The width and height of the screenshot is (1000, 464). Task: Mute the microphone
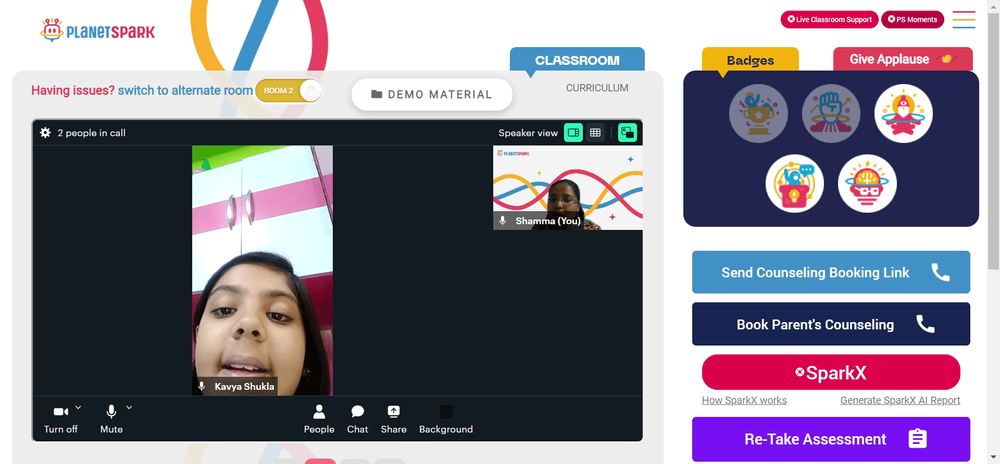(111, 419)
